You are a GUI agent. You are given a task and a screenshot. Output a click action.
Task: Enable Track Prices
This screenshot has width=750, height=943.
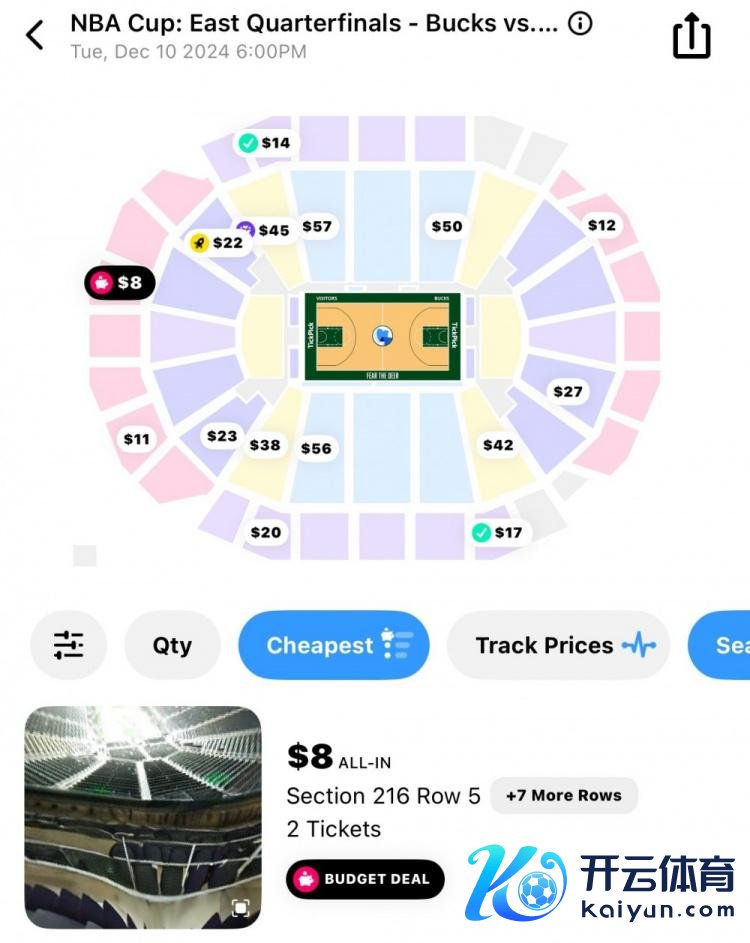pyautogui.click(x=558, y=646)
